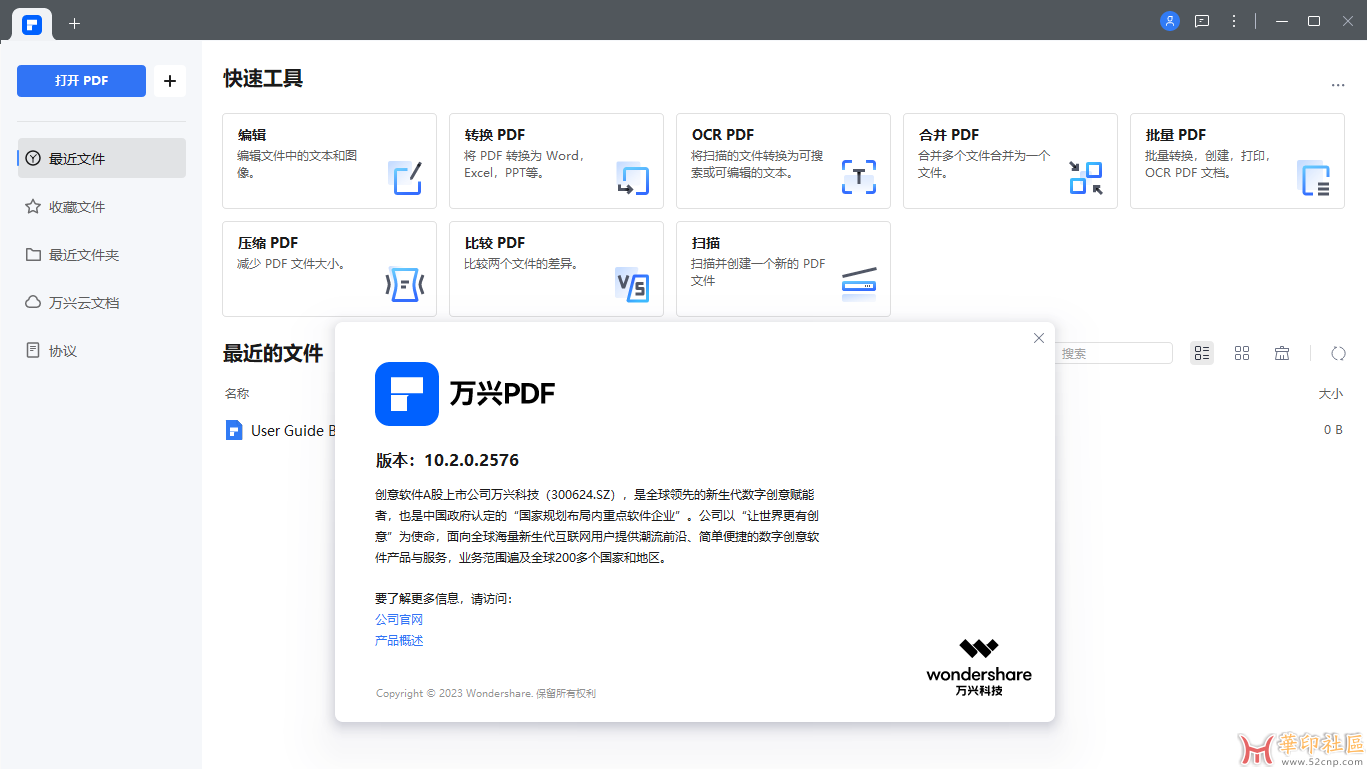
Task: Click the 扫描 title text
Action: (x=706, y=243)
